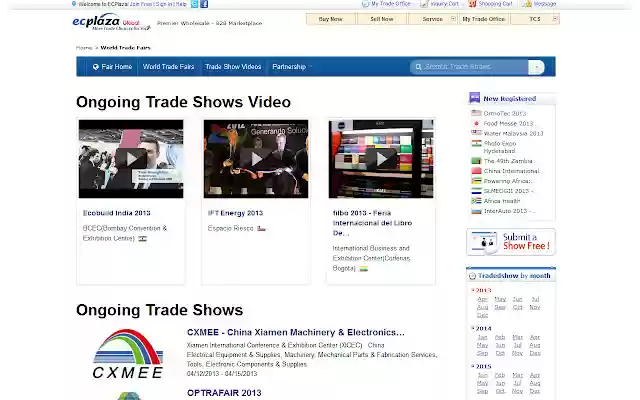Click the clock icon beside Tradeshow by month
640x400 pixels.
tap(472, 276)
